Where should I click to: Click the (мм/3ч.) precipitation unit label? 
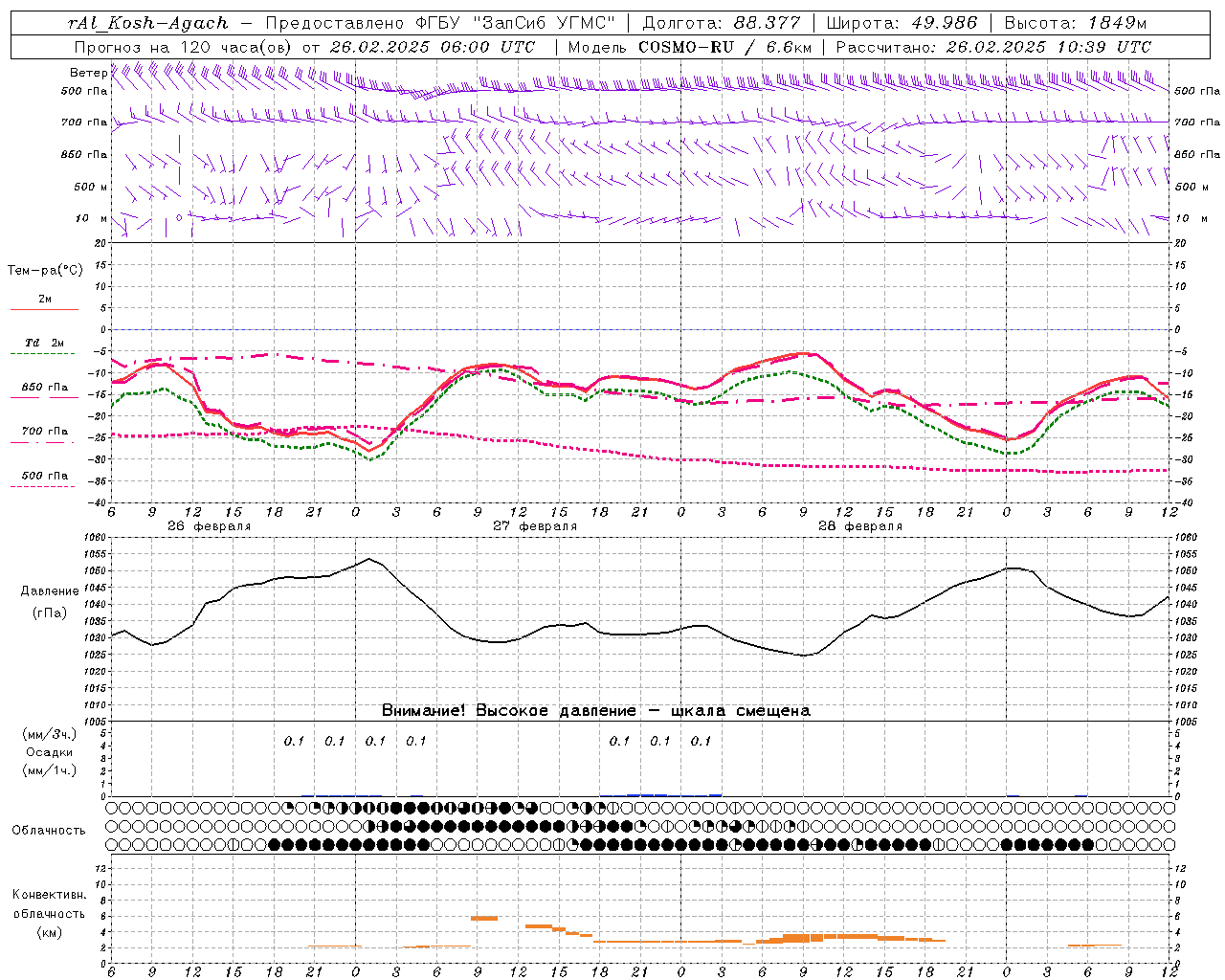point(49,735)
